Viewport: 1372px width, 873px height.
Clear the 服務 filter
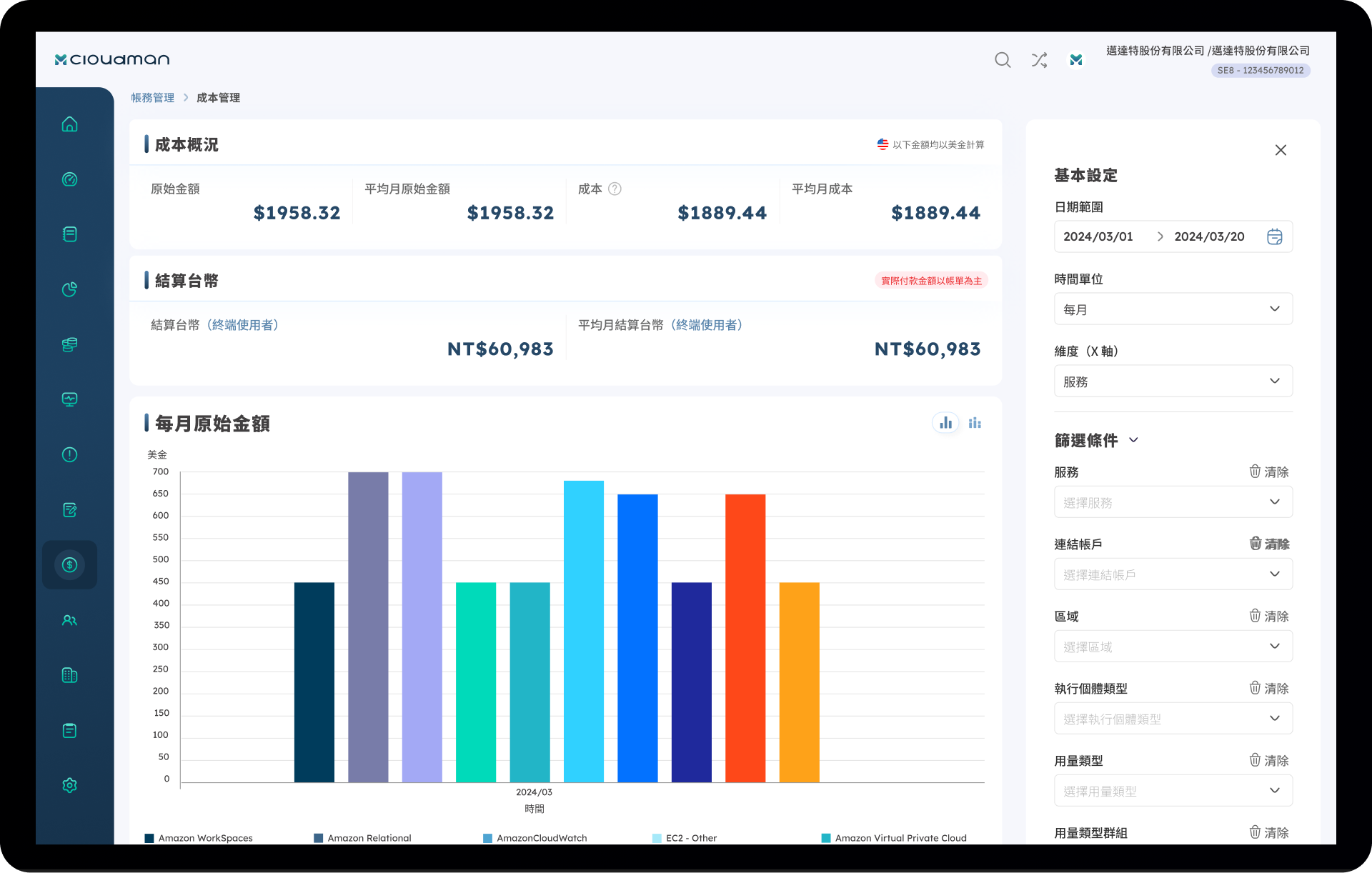pos(1269,472)
